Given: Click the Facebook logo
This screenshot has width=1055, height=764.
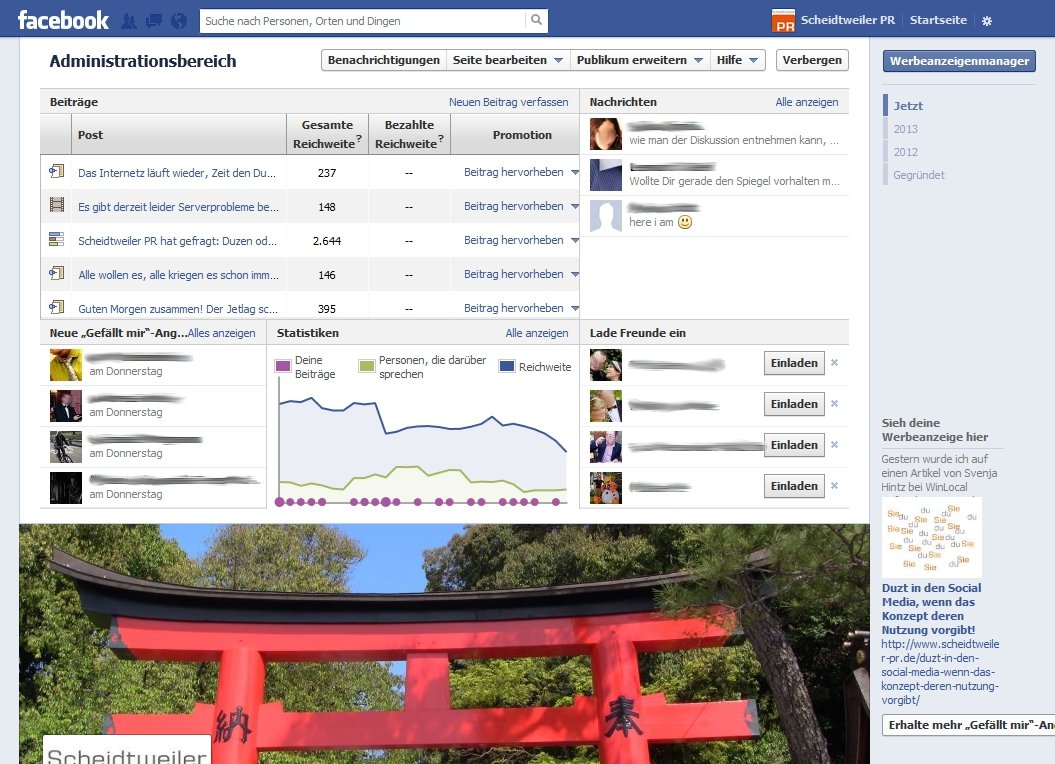Looking at the screenshot, I should pos(63,20).
